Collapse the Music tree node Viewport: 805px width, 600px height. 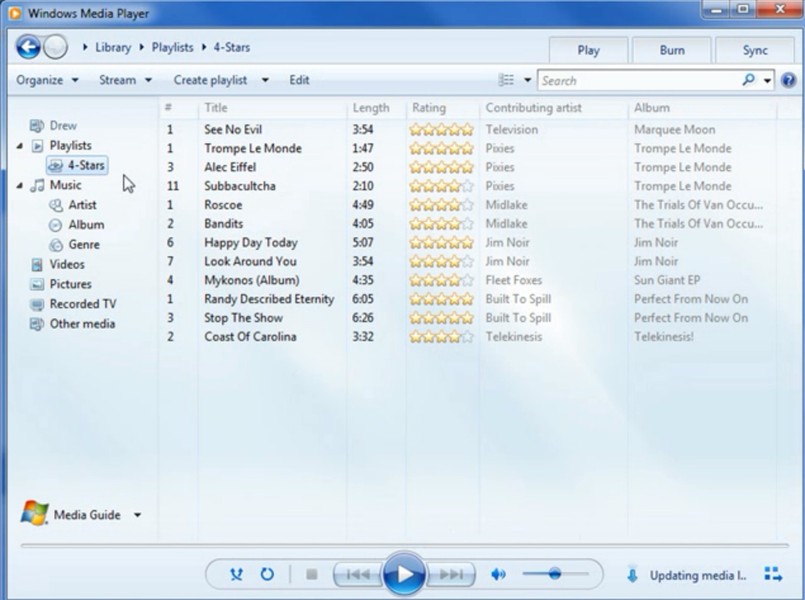point(21,185)
